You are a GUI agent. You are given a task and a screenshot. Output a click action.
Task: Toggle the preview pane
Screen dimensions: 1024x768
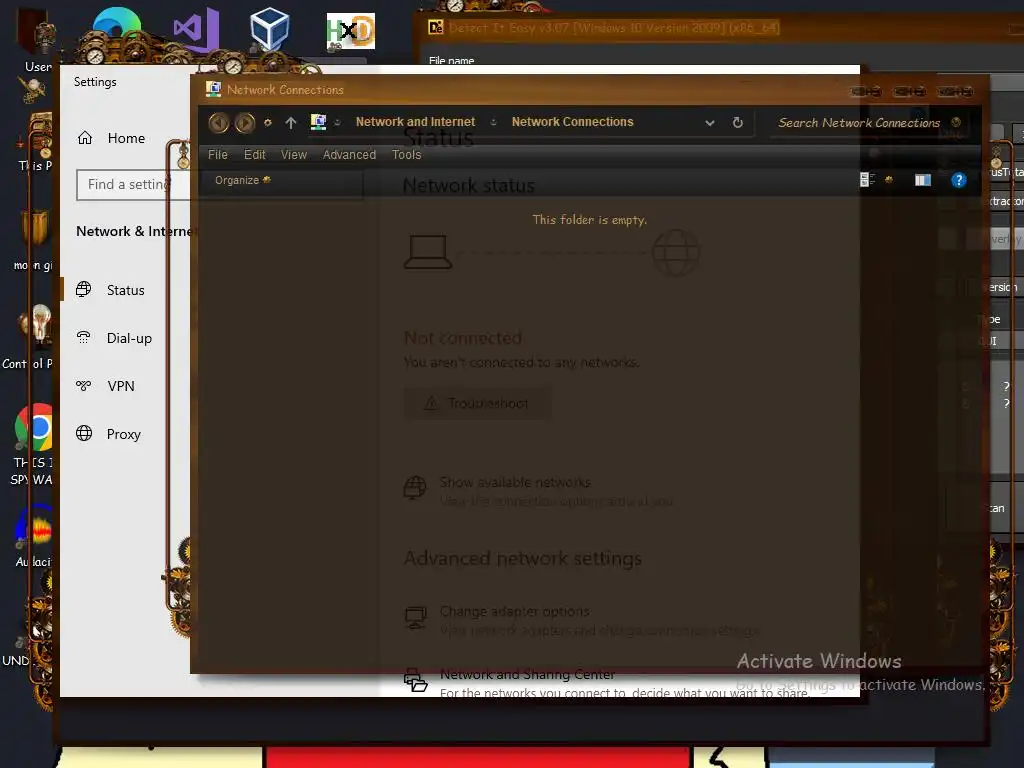tap(923, 180)
